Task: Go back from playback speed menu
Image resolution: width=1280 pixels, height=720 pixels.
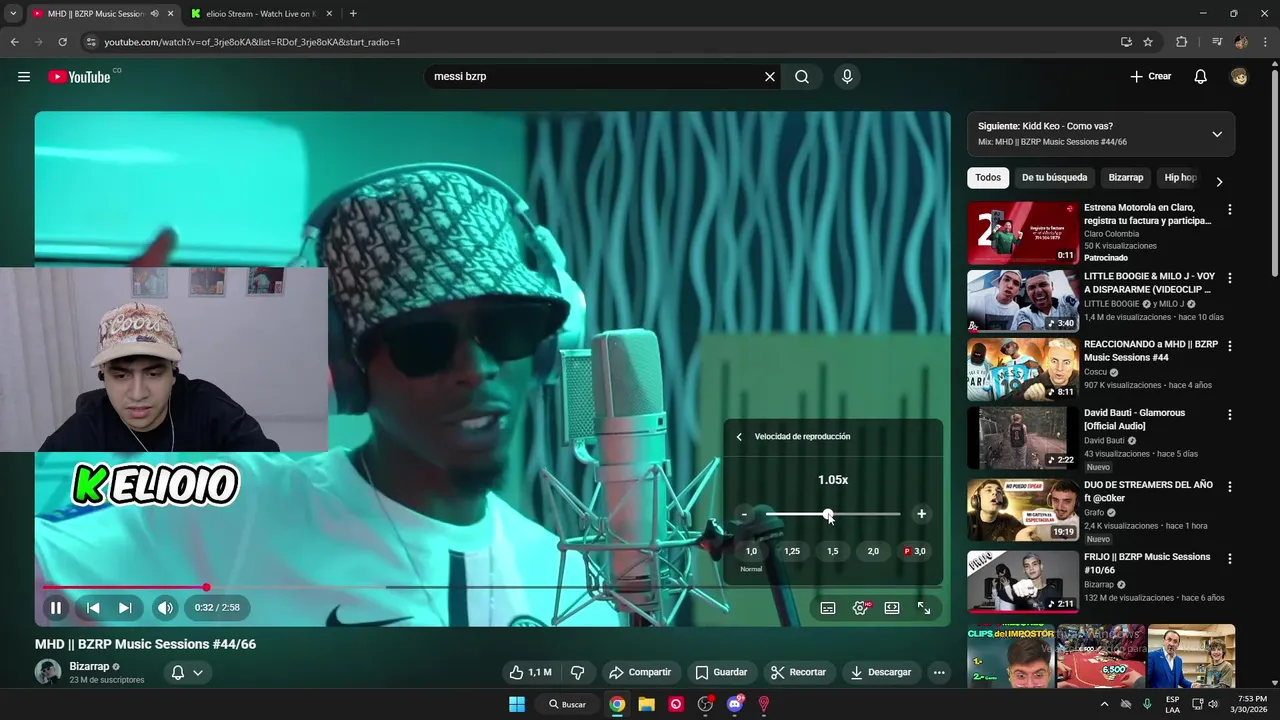Action: pyautogui.click(x=739, y=437)
